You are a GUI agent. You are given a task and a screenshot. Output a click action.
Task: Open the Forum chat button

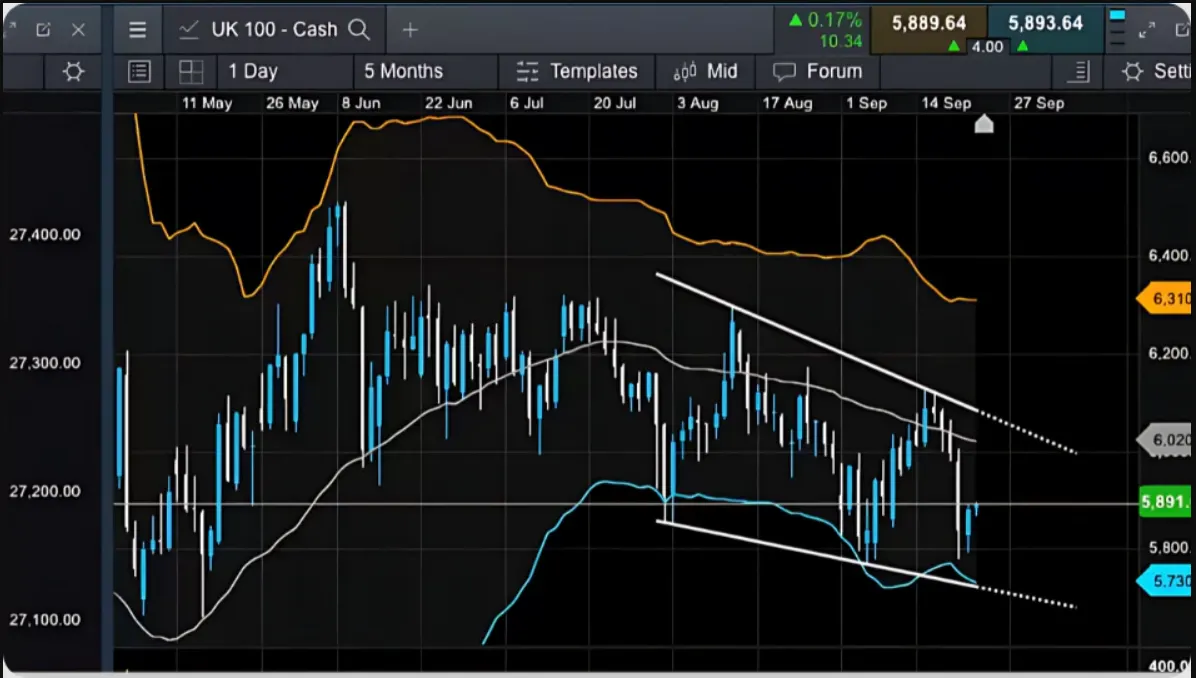click(x=818, y=72)
